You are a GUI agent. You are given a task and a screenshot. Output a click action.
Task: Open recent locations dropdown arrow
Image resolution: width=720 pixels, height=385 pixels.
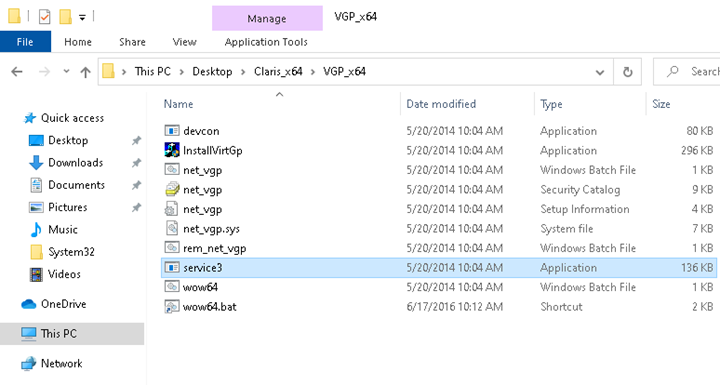click(x=66, y=72)
